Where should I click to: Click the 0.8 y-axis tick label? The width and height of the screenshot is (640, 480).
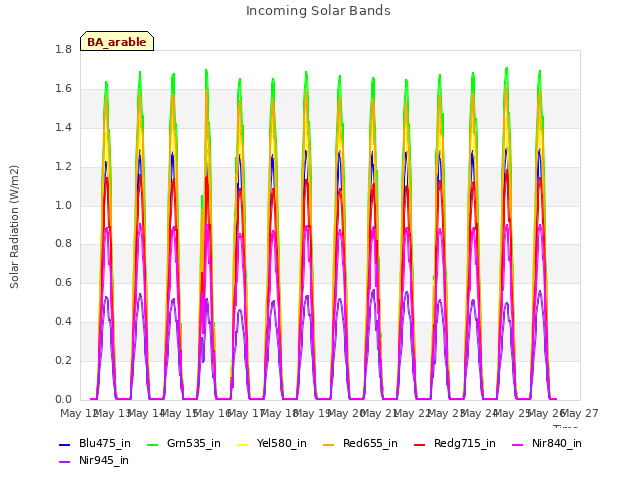(x=63, y=244)
